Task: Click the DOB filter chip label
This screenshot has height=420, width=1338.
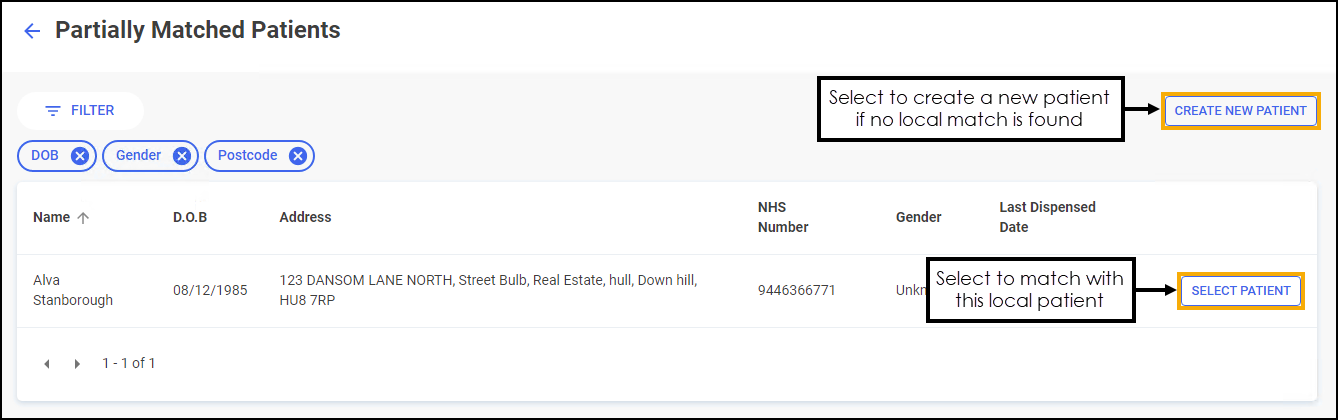Action: point(45,156)
